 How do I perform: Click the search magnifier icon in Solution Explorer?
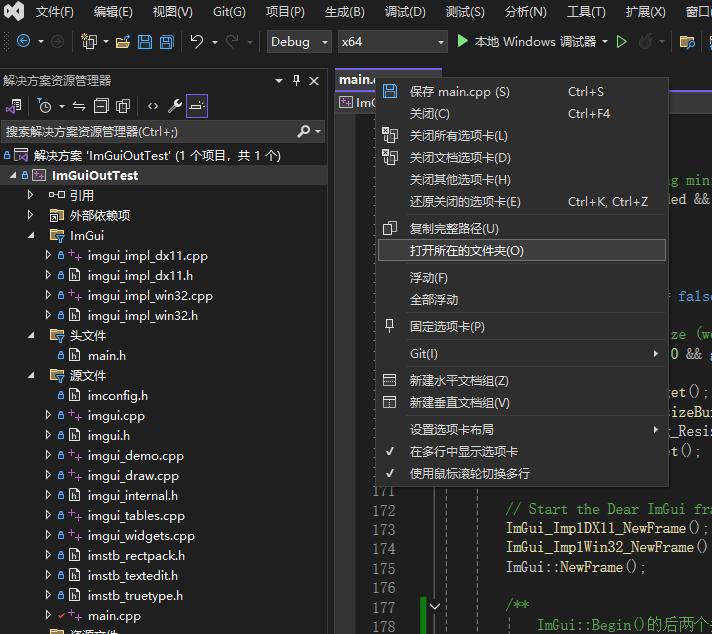click(303, 132)
